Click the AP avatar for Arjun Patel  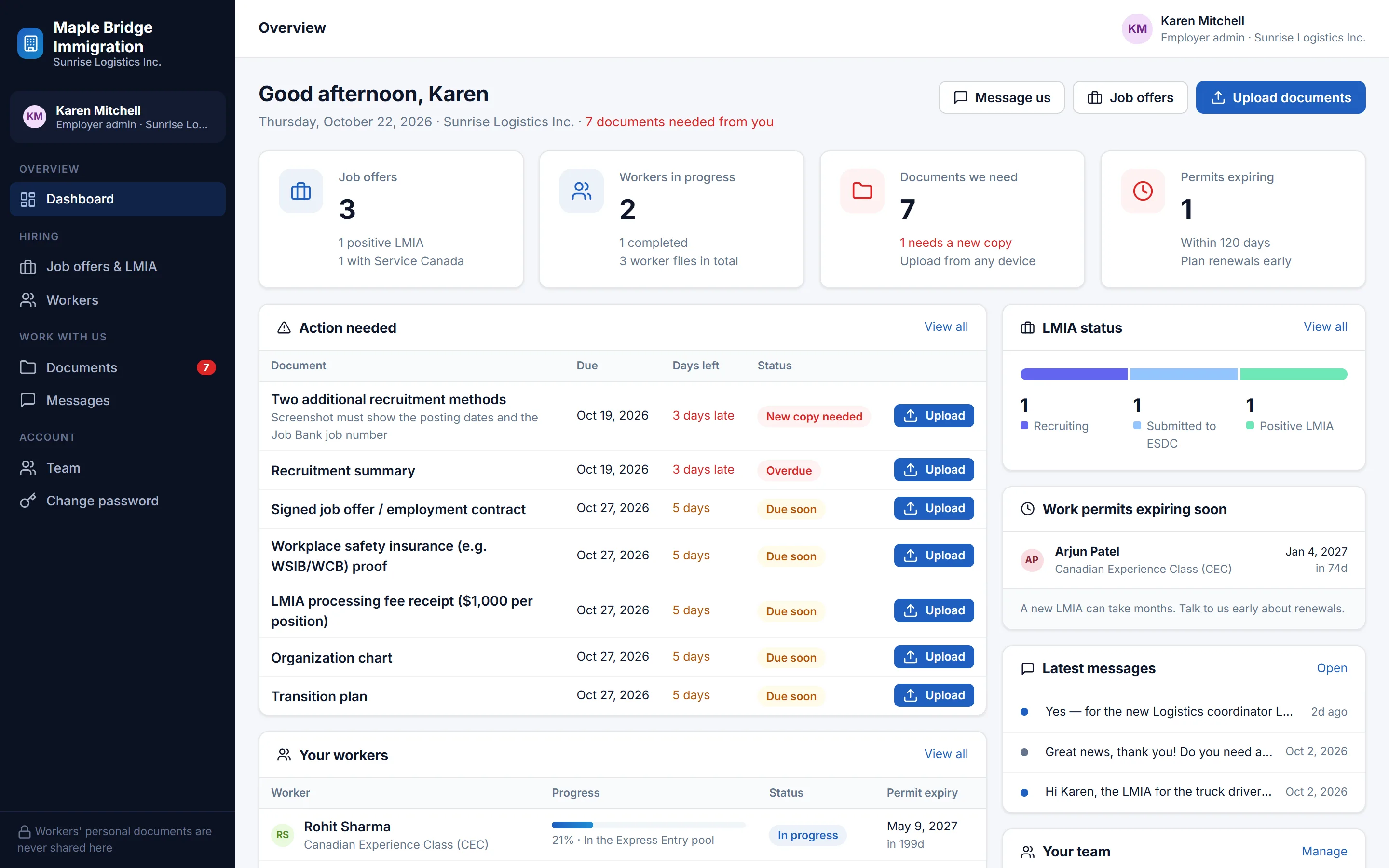(x=1032, y=560)
